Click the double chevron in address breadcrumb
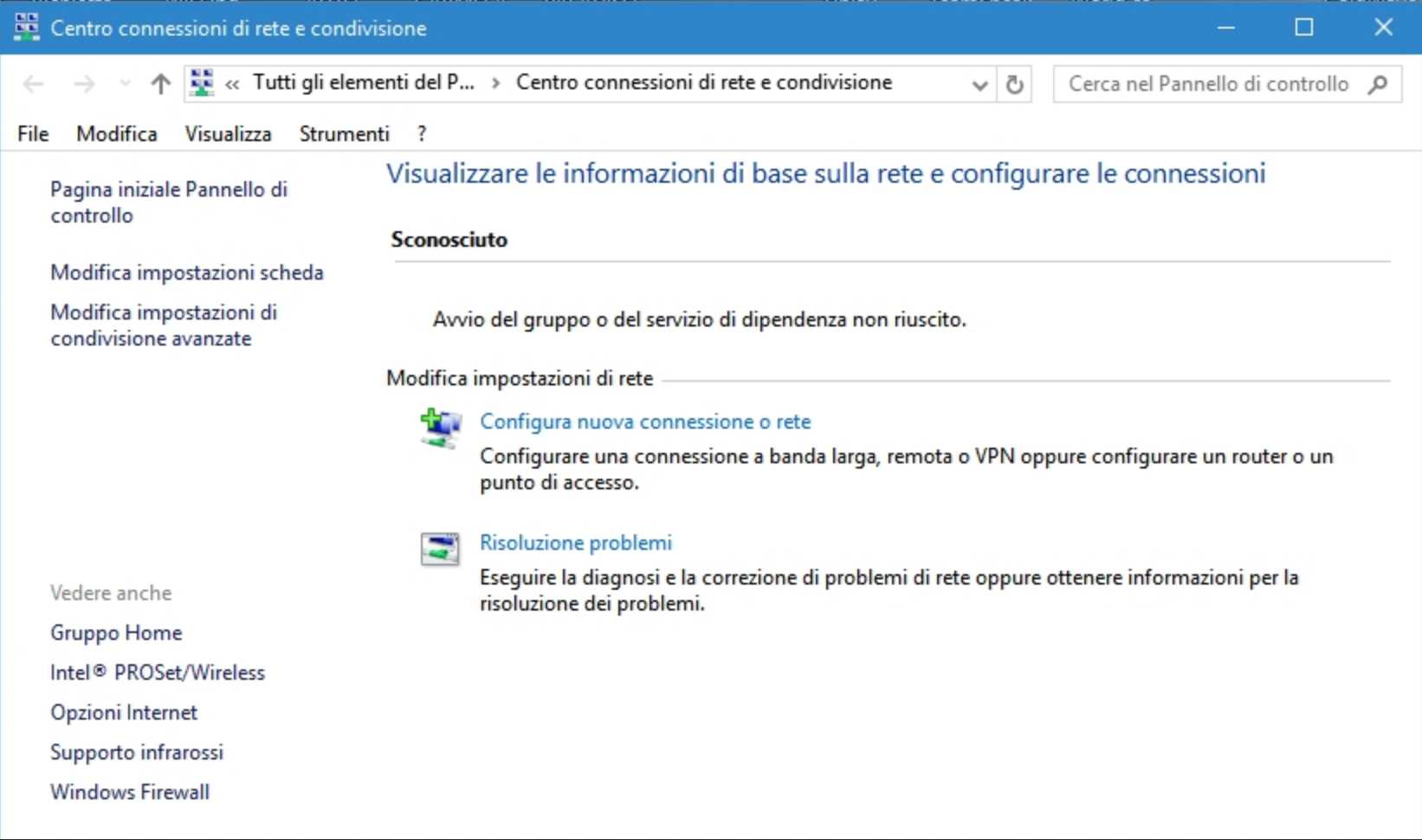1422x840 pixels. pos(232,84)
